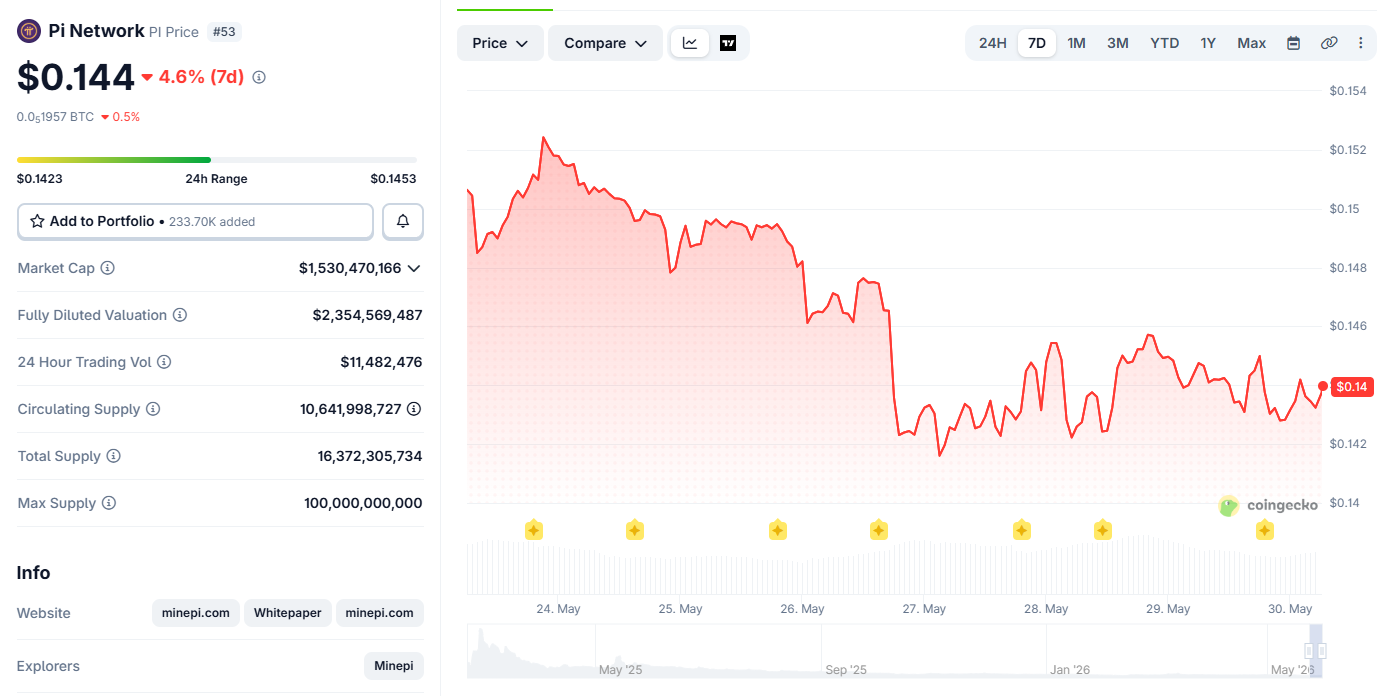The image size is (1391, 696).
Task: Open the minepi.com link after Whitepaper
Action: [x=380, y=613]
